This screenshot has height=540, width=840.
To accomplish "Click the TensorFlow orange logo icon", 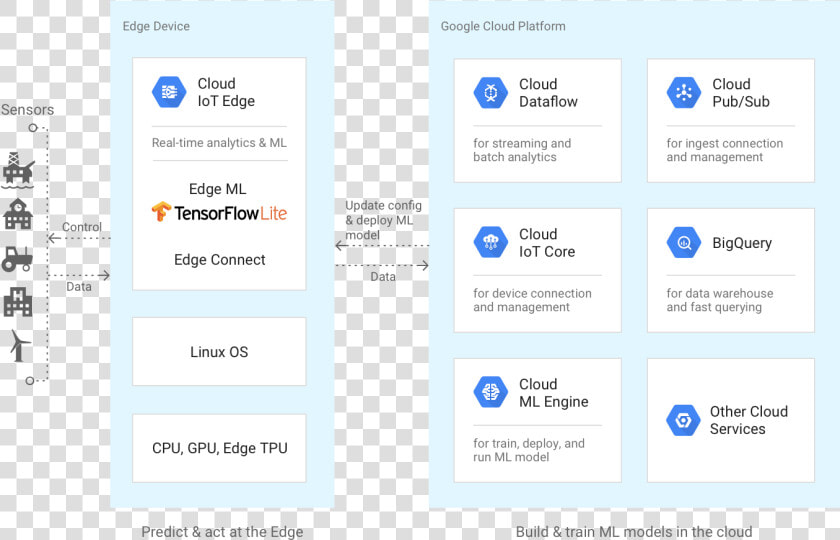I will click(161, 211).
